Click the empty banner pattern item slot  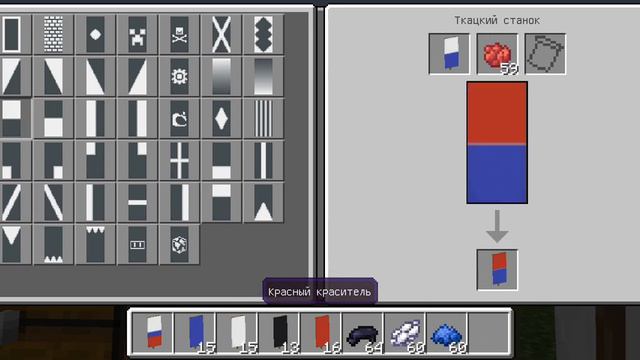[x=545, y=54]
